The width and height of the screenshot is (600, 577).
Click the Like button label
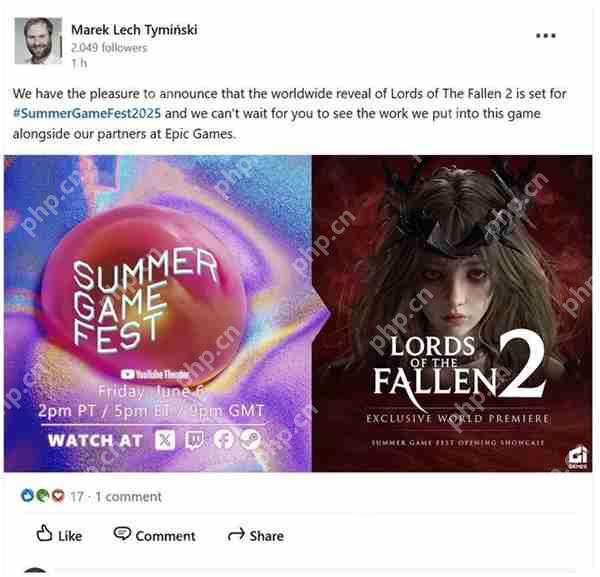pos(70,536)
